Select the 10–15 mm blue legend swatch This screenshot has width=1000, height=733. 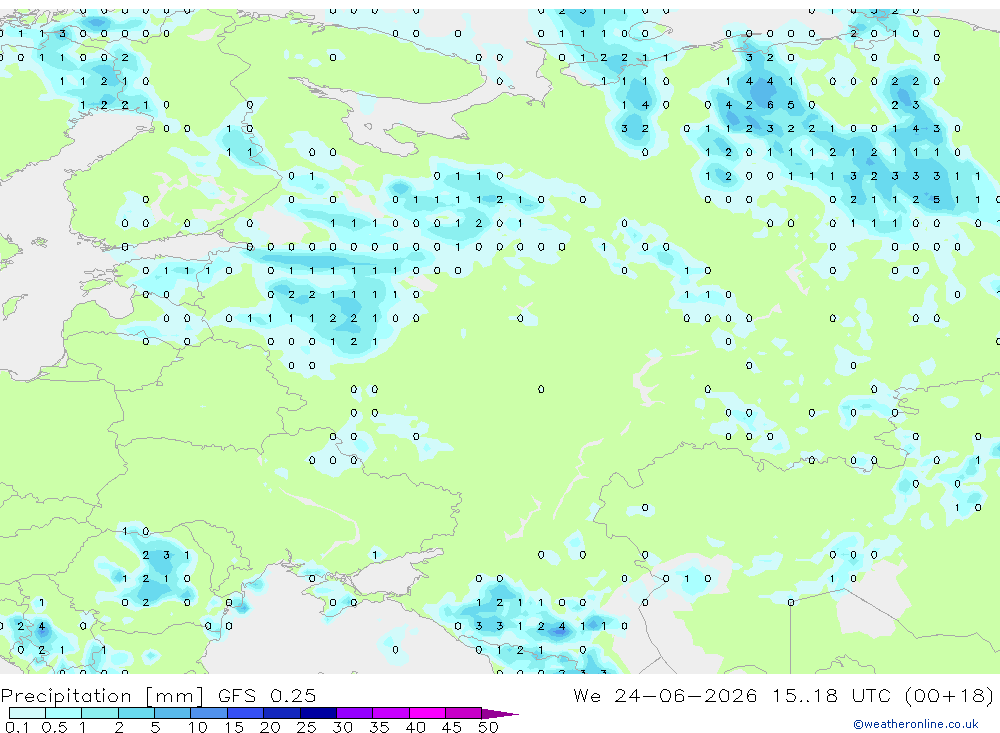click(209, 713)
